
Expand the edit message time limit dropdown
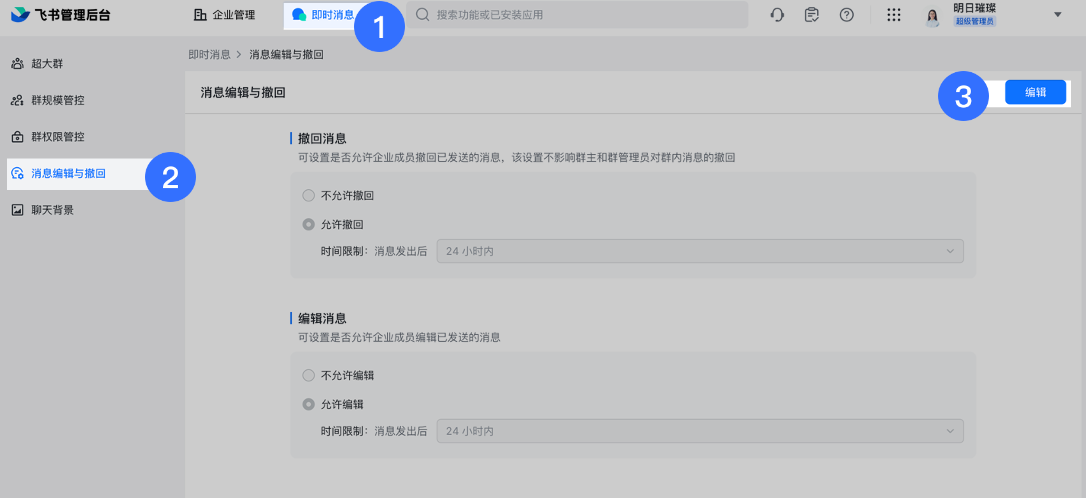(x=700, y=431)
